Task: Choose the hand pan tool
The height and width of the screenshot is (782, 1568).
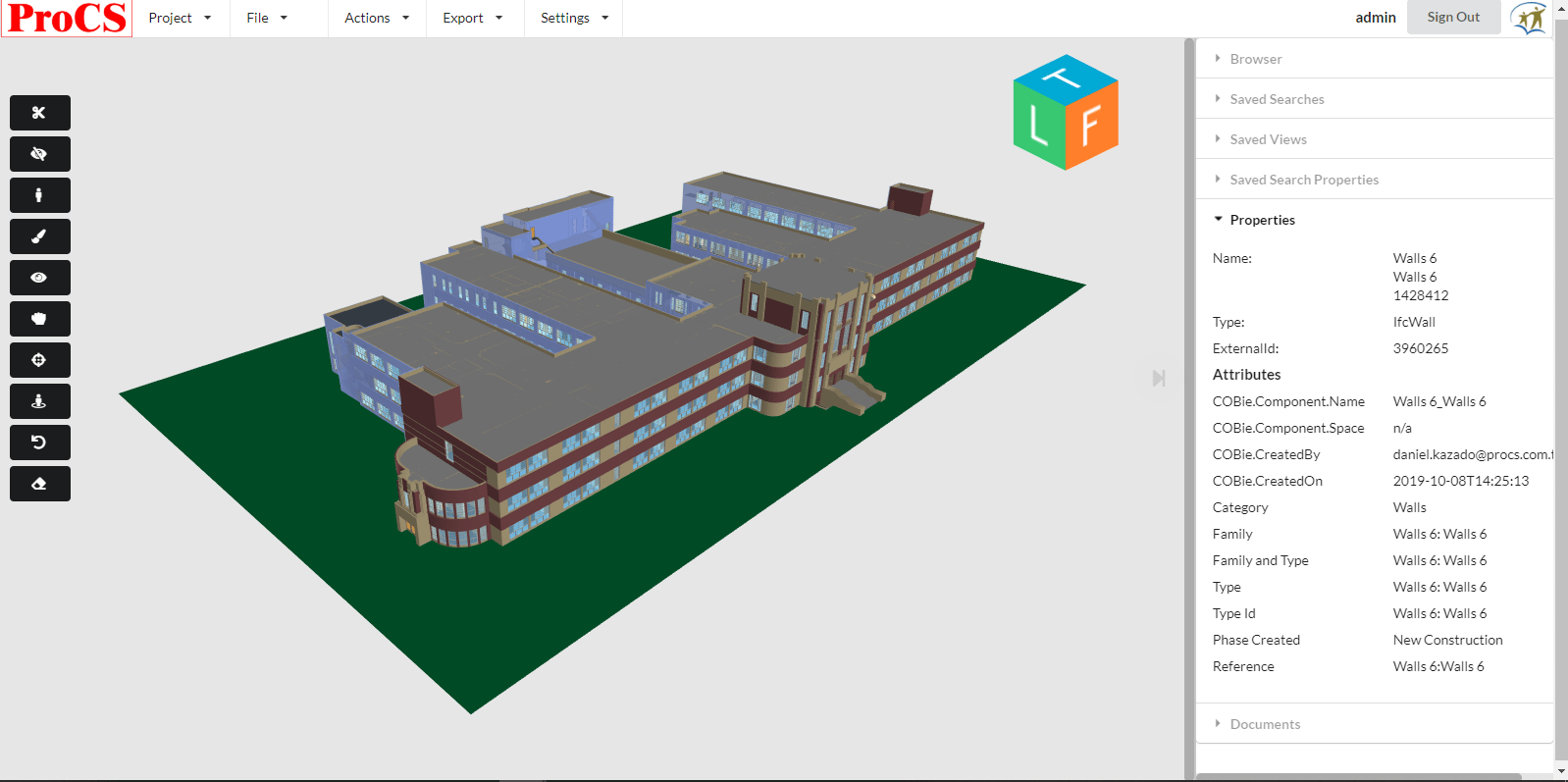Action: coord(39,319)
